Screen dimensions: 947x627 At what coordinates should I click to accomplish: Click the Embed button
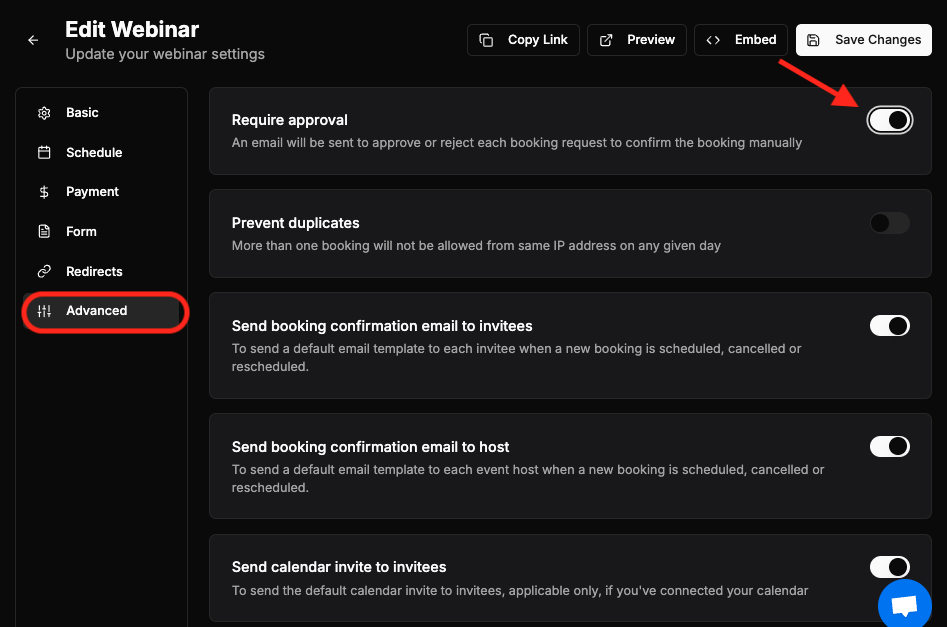(740, 40)
